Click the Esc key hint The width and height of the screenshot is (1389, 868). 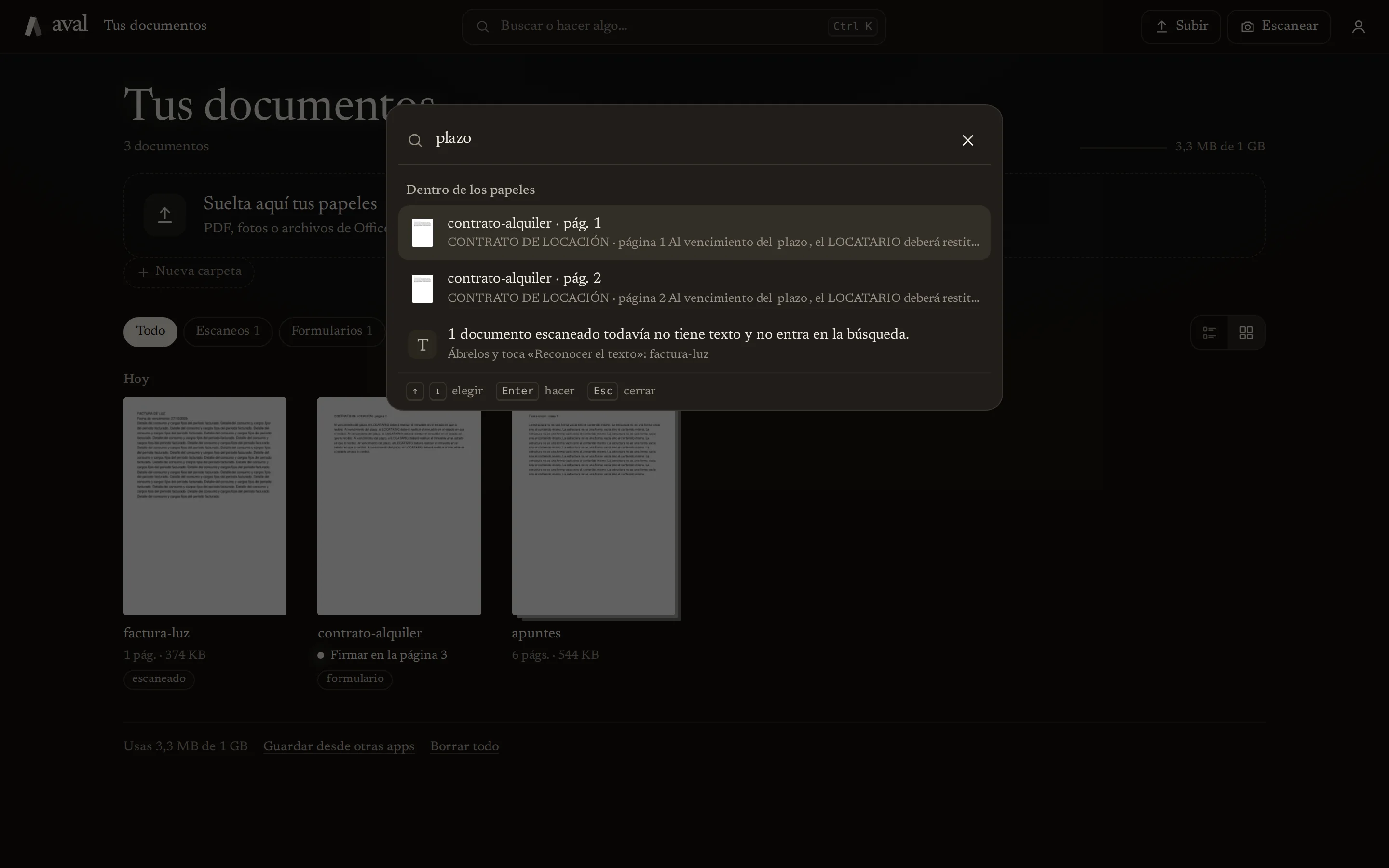pyautogui.click(x=603, y=391)
